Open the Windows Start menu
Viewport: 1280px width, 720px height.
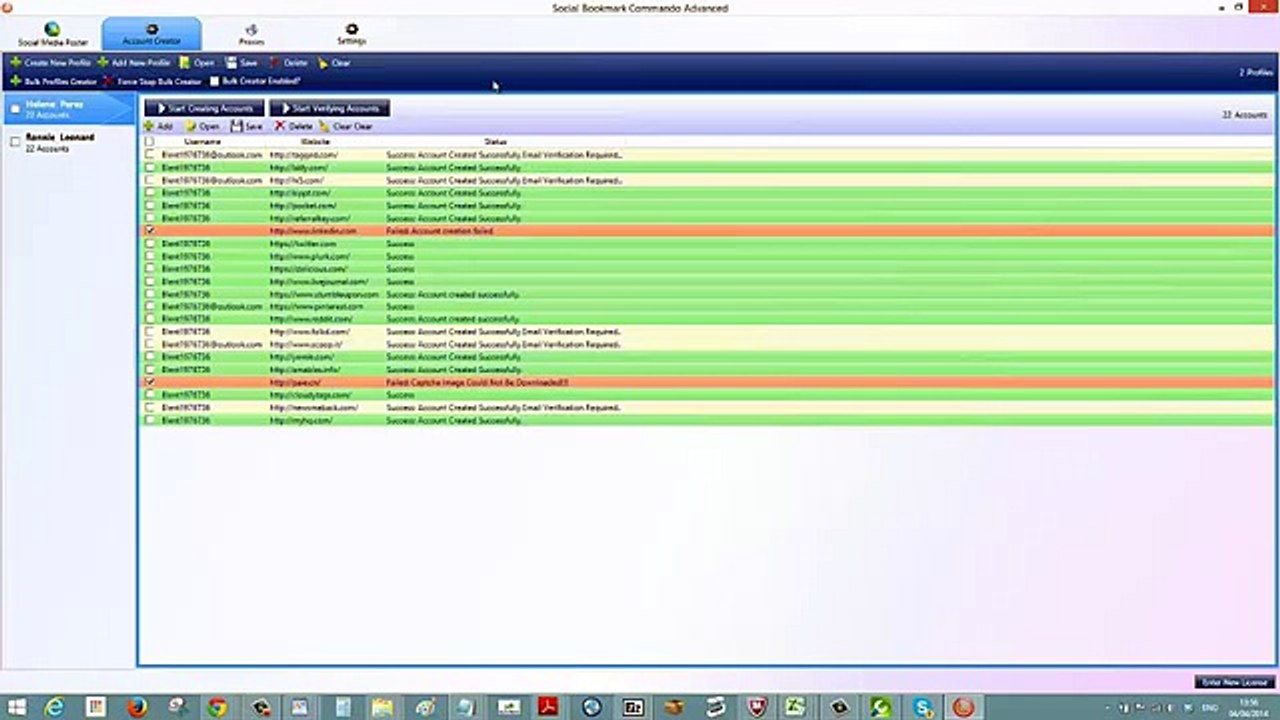17,707
